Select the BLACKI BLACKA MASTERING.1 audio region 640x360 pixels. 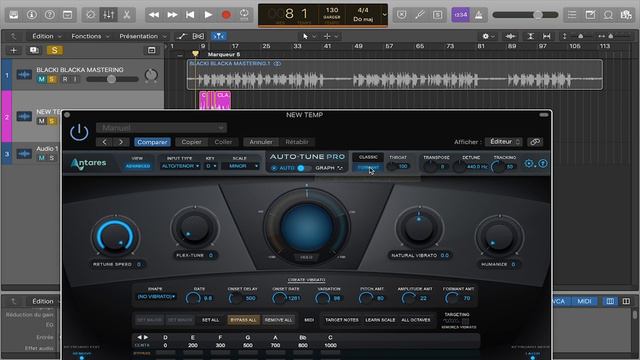pos(395,75)
